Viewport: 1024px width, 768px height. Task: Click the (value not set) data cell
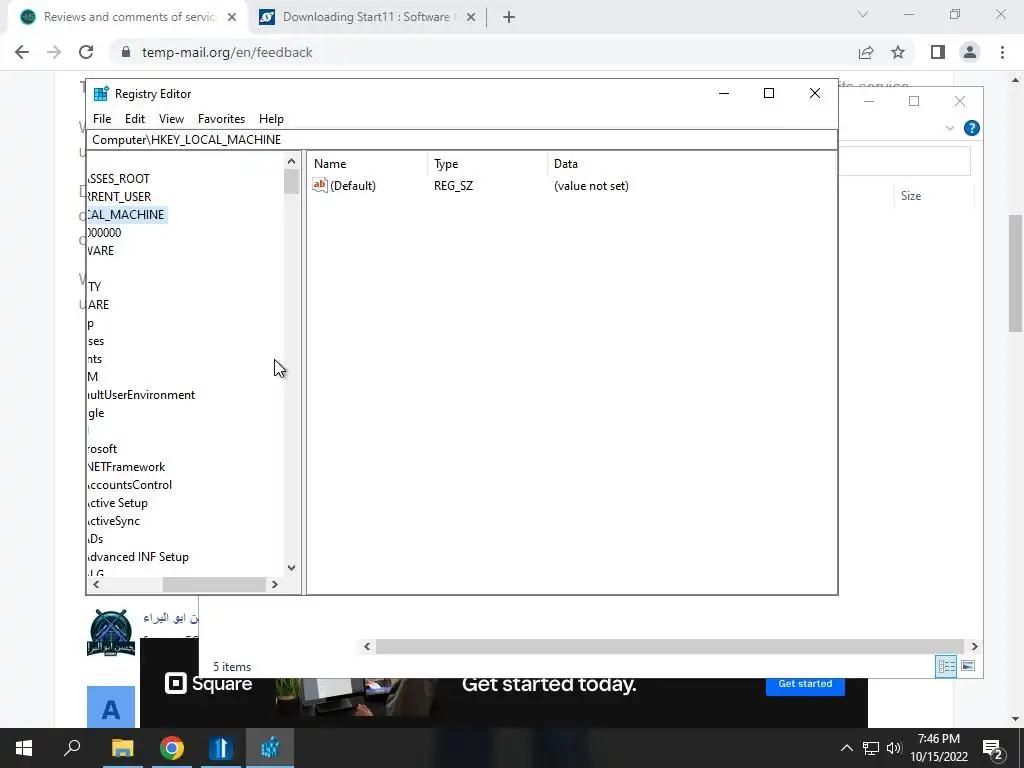pyautogui.click(x=591, y=185)
